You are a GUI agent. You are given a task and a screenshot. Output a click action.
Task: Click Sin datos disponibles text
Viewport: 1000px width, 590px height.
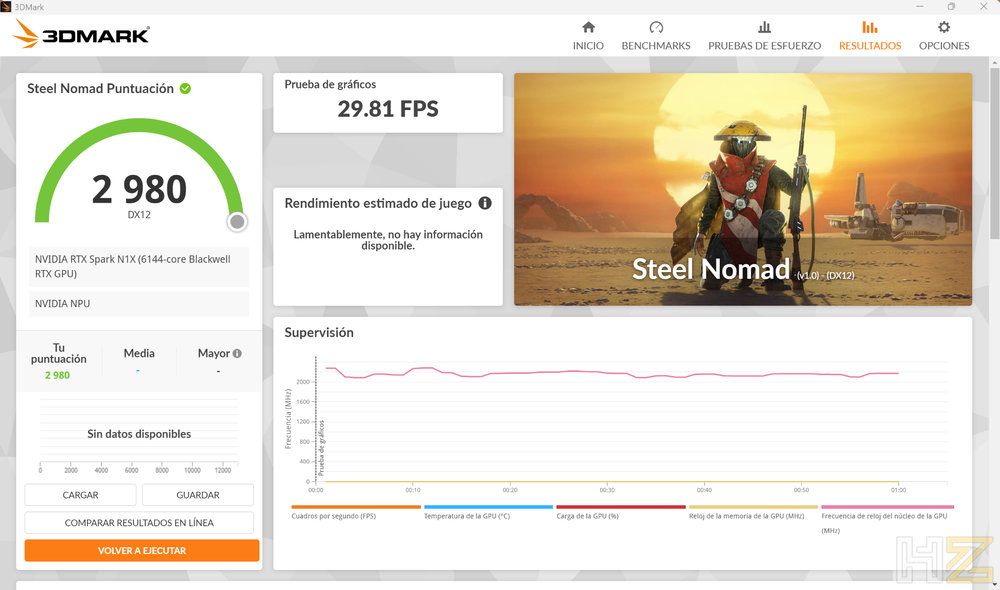139,434
